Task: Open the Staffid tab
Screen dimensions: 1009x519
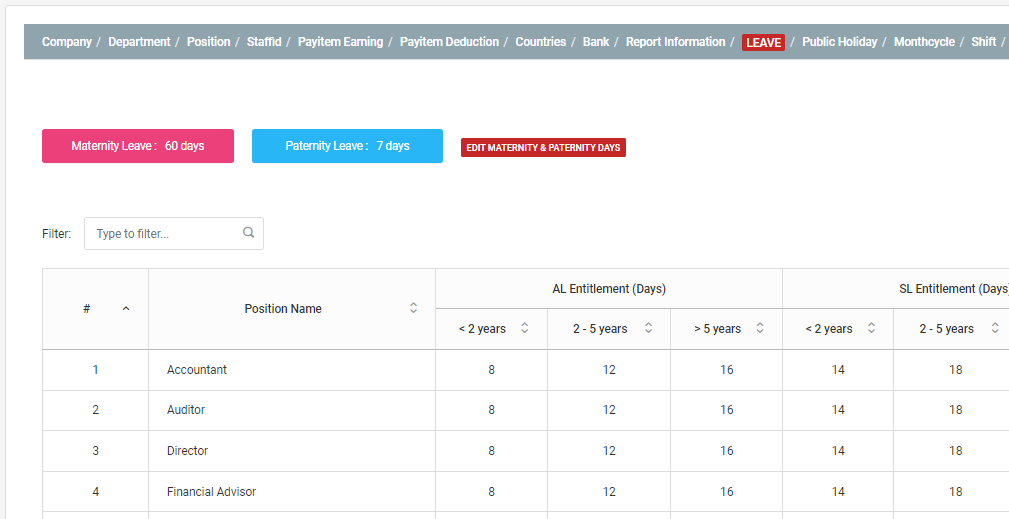Action: 264,42
